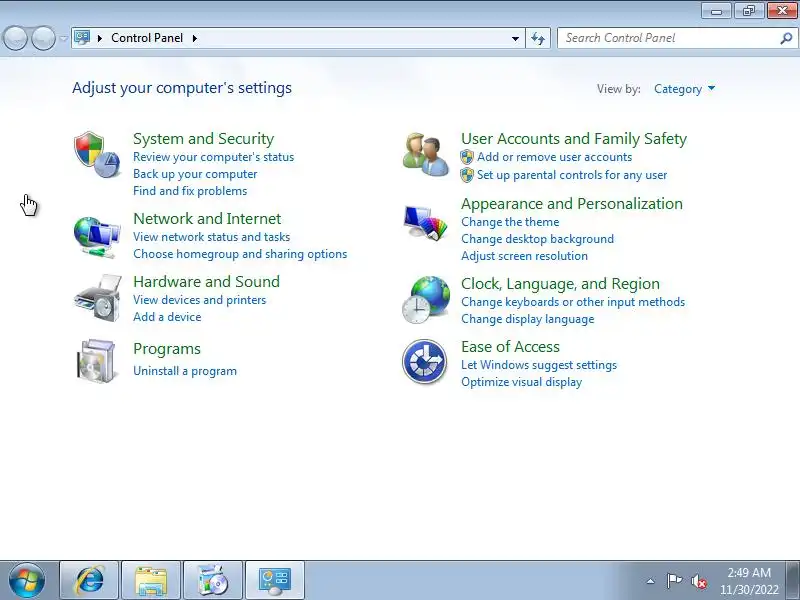Click Set up parental controls for any user
The image size is (800, 600).
pyautogui.click(x=572, y=175)
